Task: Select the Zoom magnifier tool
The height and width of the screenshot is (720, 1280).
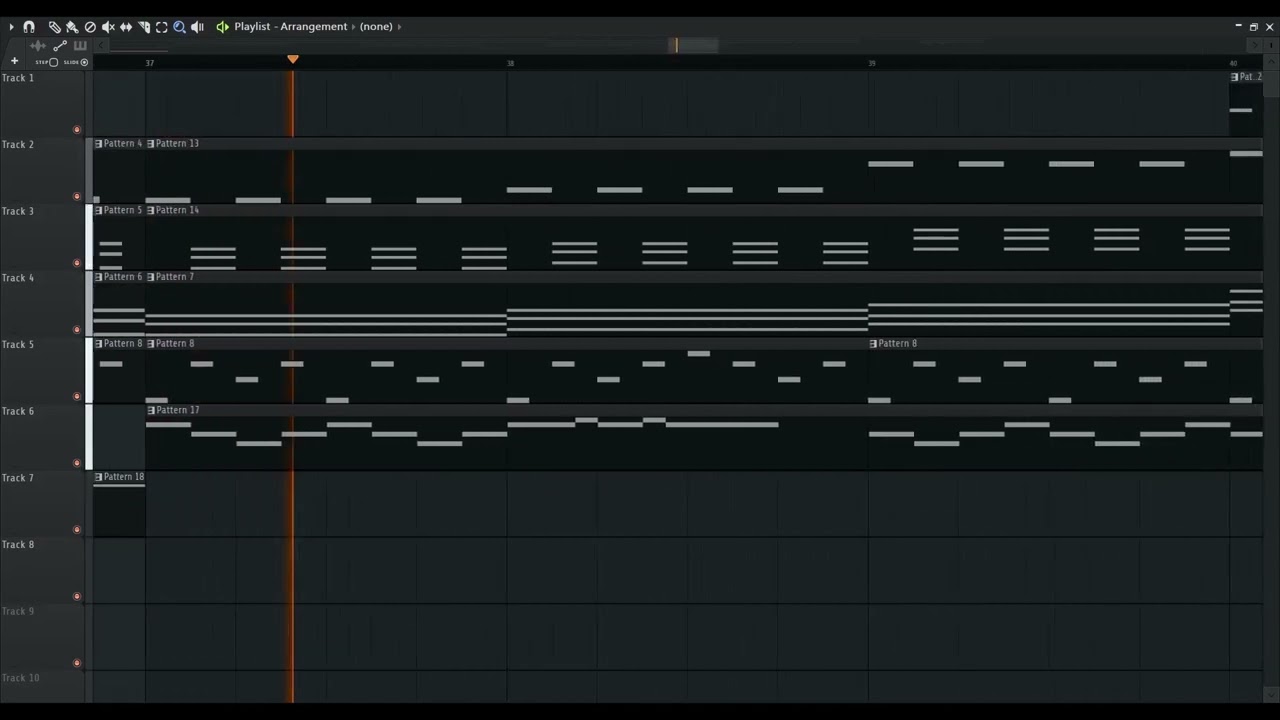Action: click(180, 27)
